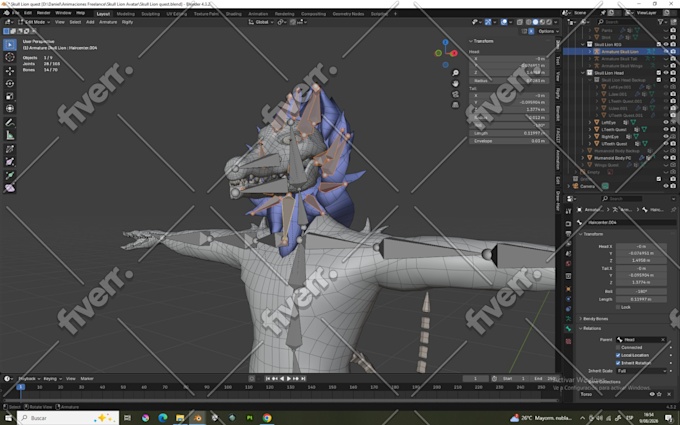The width and height of the screenshot is (680, 425).
Task: Click the zoom magnifier in the viewport
Action: click(x=455, y=73)
